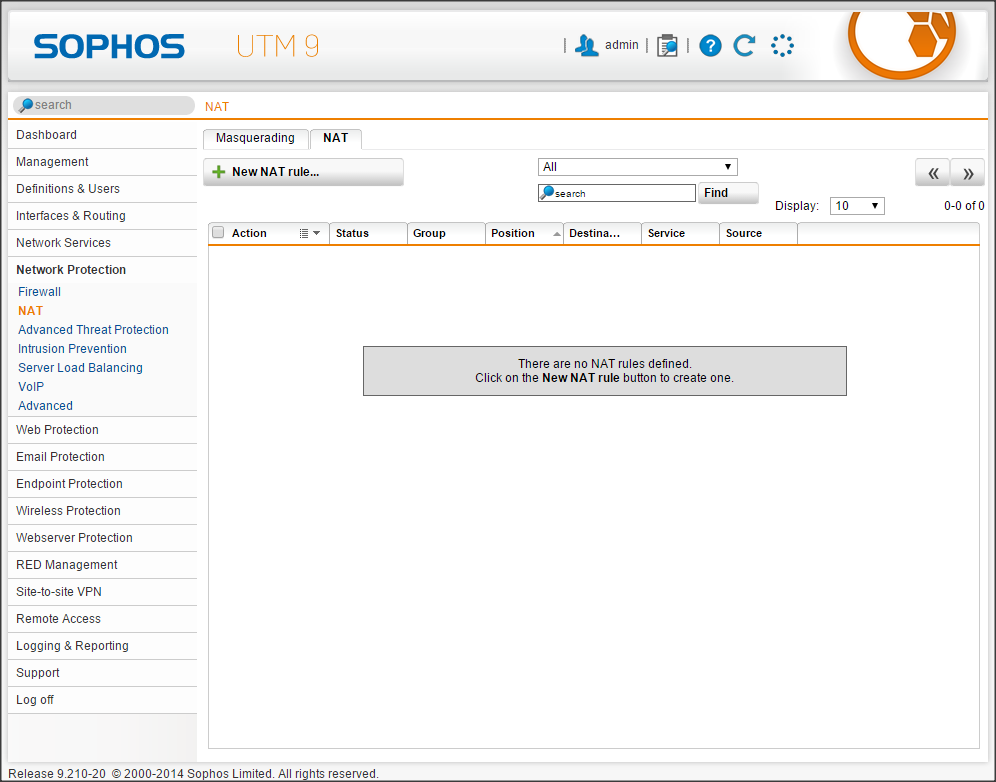Open Firewall in Network Protection menu
The height and width of the screenshot is (782, 996).
click(x=40, y=292)
